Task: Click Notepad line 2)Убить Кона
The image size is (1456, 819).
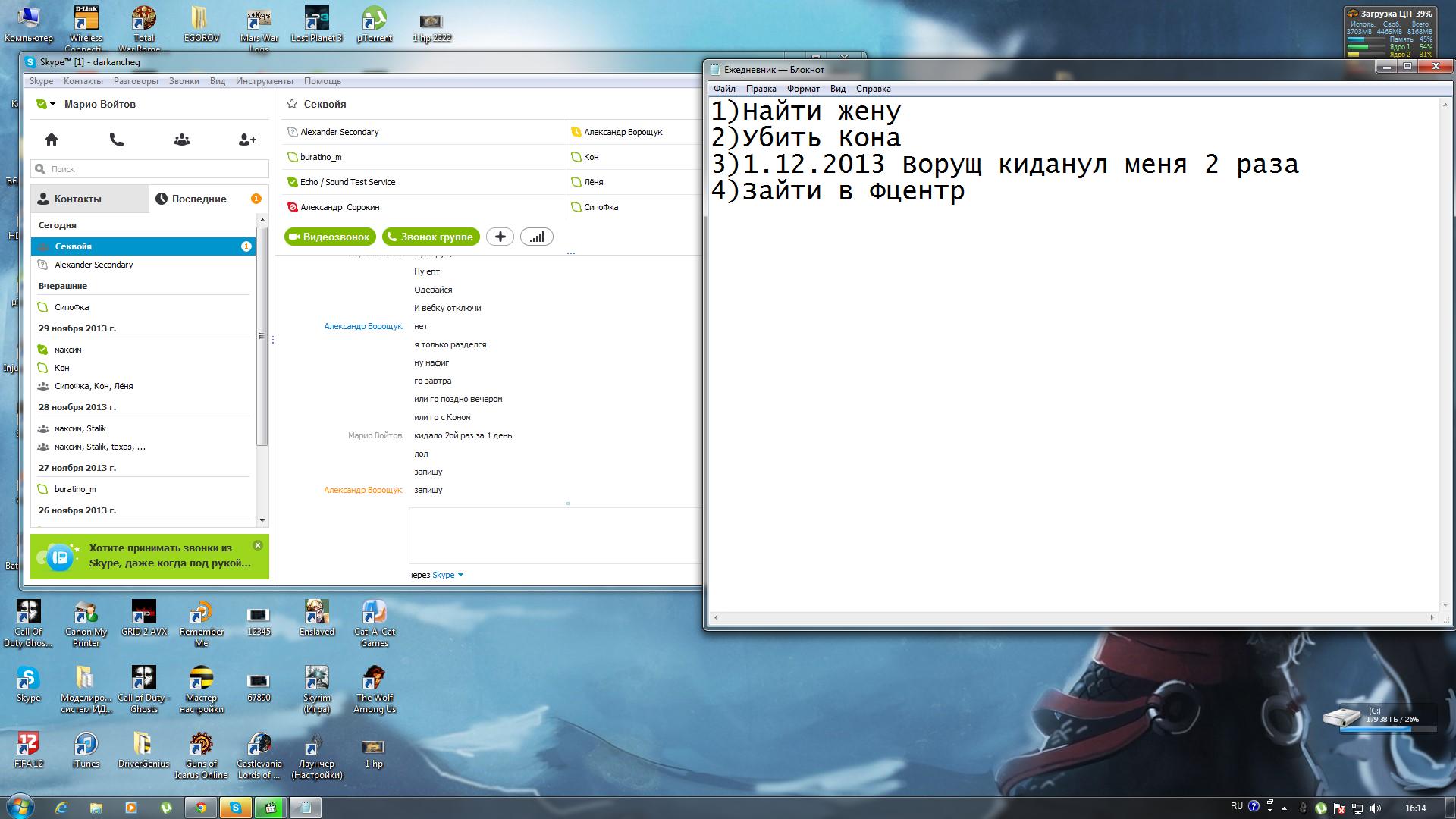Action: [x=806, y=138]
